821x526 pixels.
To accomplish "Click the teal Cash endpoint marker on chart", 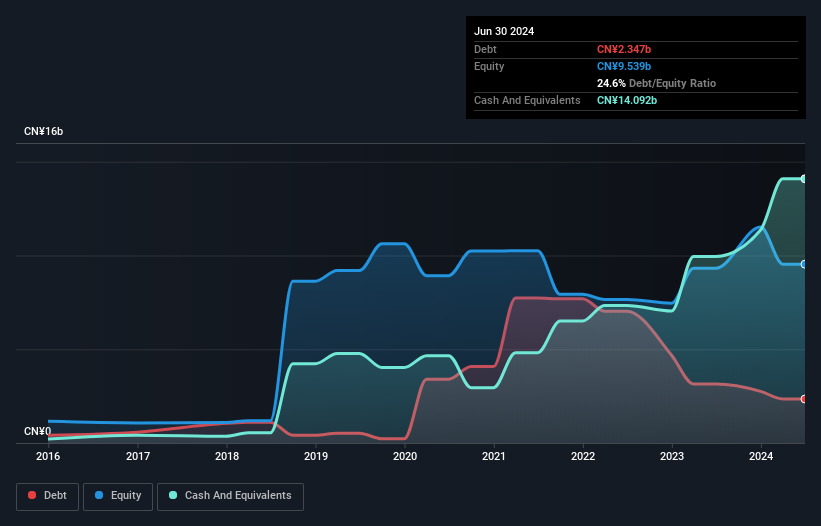I will pyautogui.click(x=803, y=179).
